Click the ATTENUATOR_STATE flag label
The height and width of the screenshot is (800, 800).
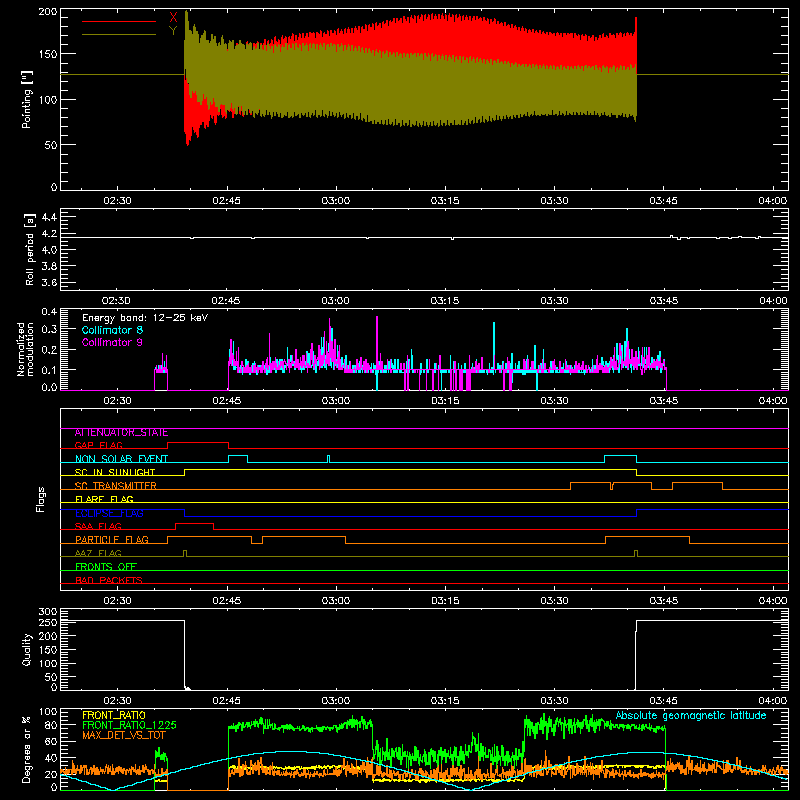pos(121,433)
